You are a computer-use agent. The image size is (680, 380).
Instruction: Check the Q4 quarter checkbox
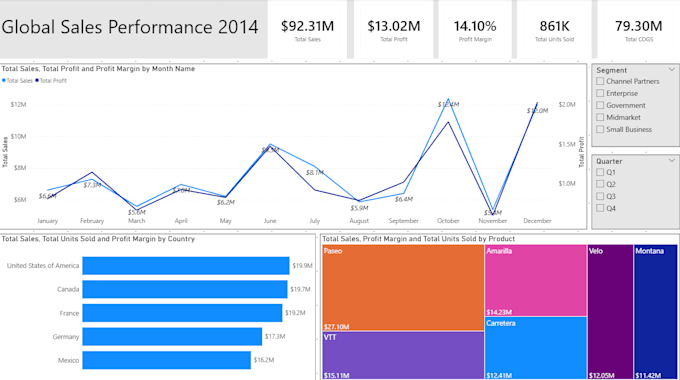coord(600,208)
